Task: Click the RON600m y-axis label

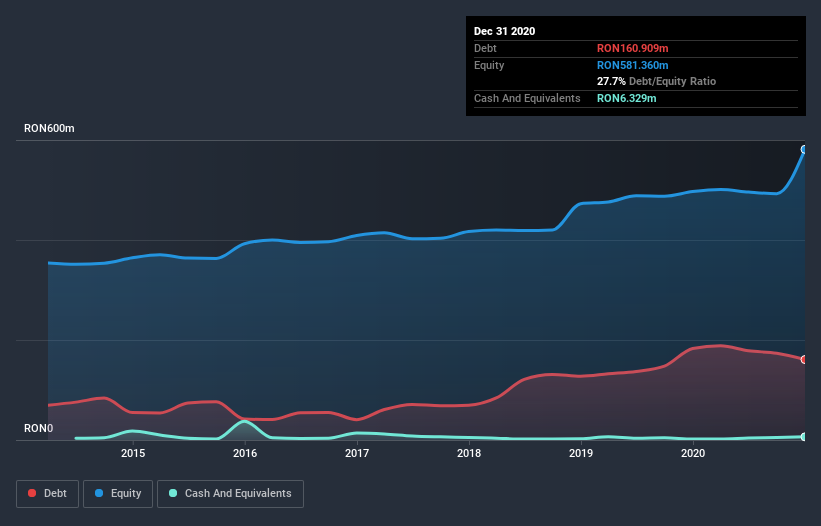Action: pos(49,128)
